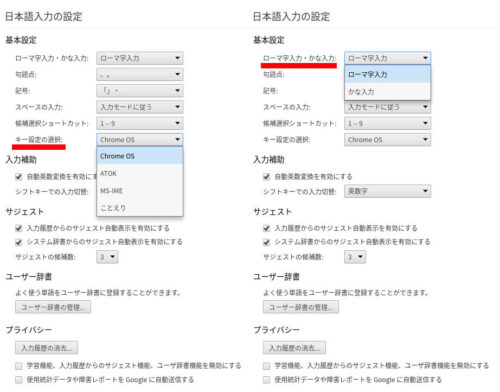The height and width of the screenshot is (392, 500).
Task: Toggle システム辞書からのサジェスト checkbox in right panel
Action: pyautogui.click(x=266, y=242)
